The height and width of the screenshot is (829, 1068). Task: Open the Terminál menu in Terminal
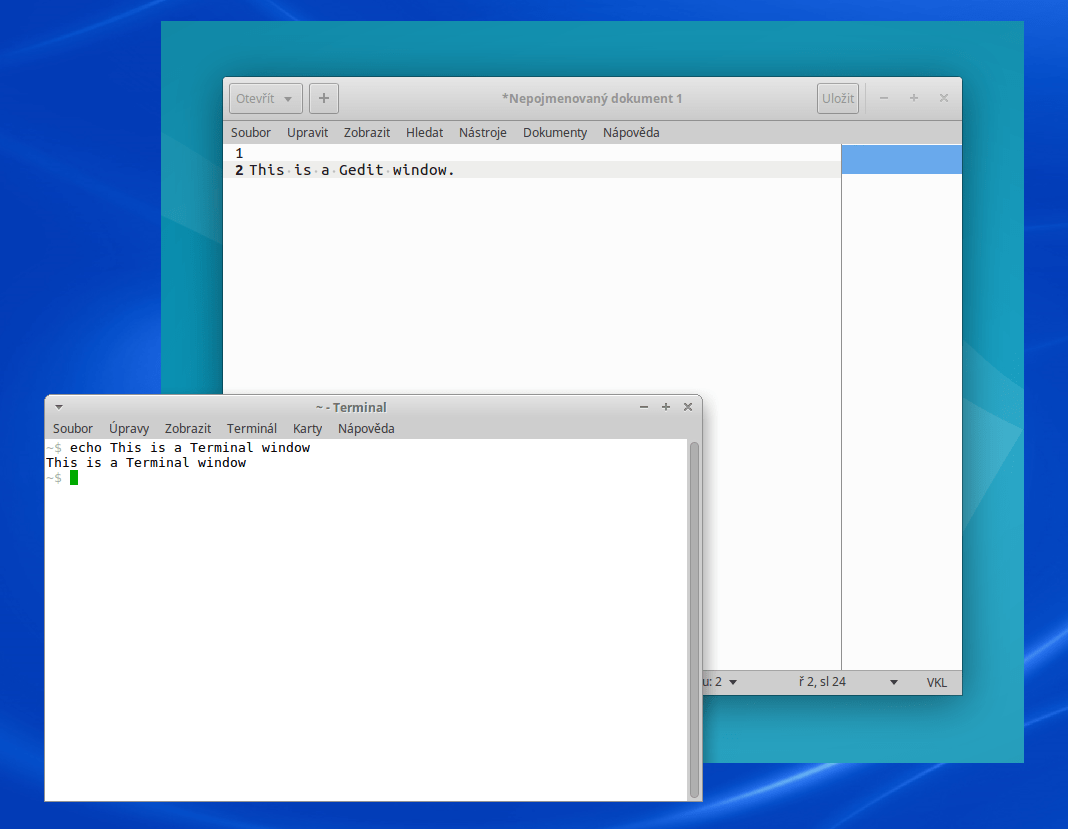(251, 428)
